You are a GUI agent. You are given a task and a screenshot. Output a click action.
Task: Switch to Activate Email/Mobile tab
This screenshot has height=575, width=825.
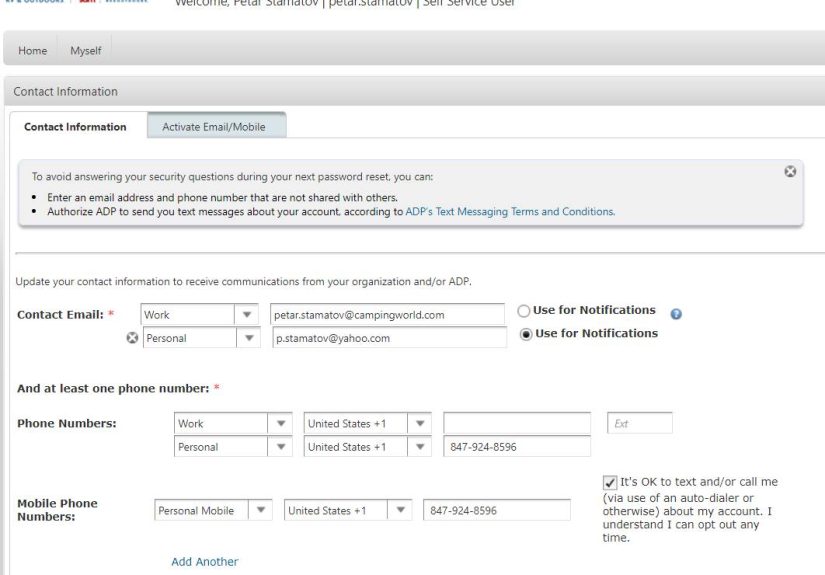click(216, 127)
